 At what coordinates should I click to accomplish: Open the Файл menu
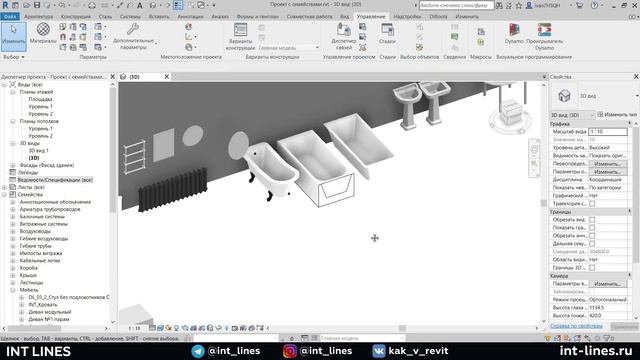click(9, 17)
